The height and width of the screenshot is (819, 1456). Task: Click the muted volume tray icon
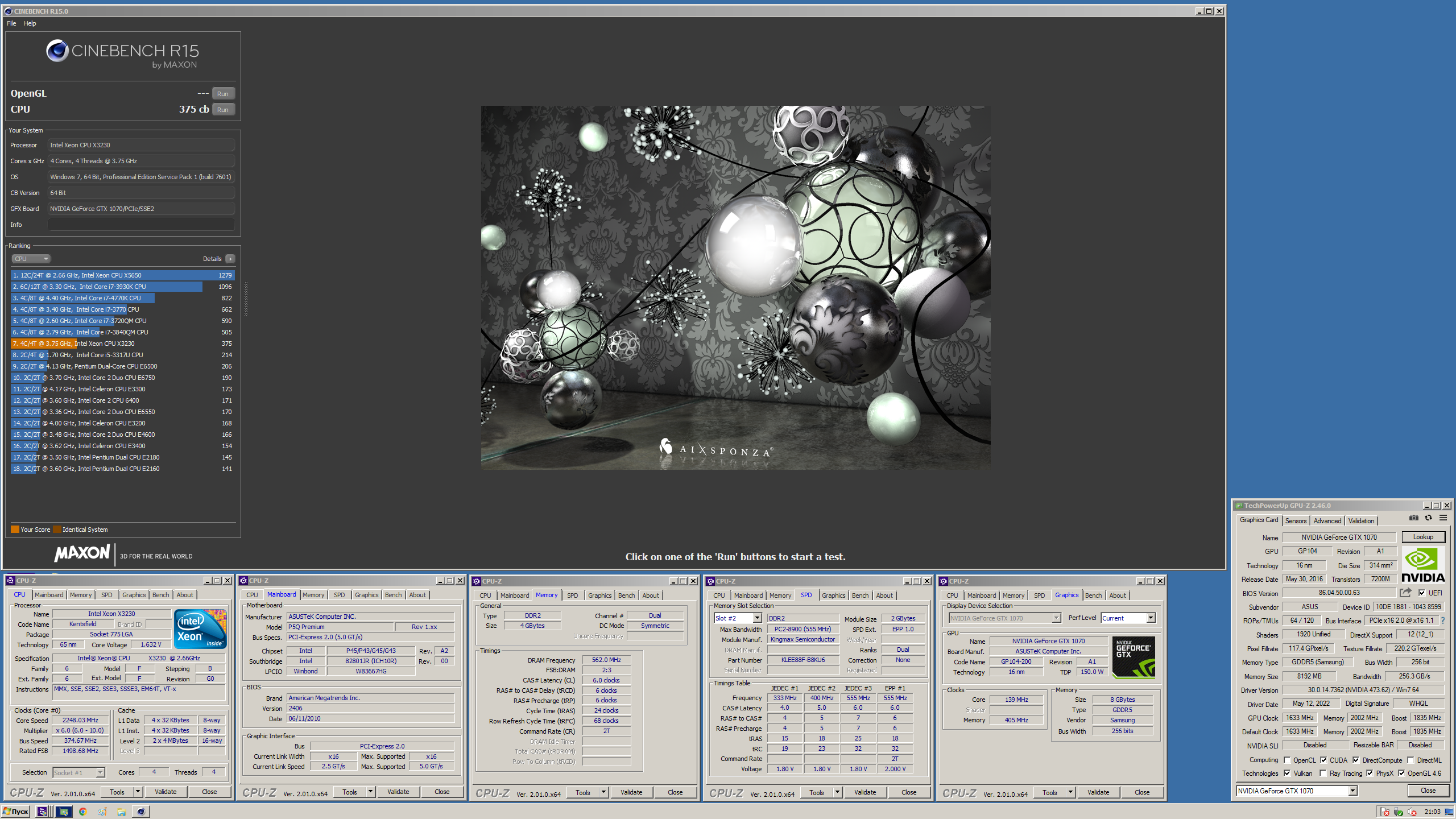(1412, 812)
